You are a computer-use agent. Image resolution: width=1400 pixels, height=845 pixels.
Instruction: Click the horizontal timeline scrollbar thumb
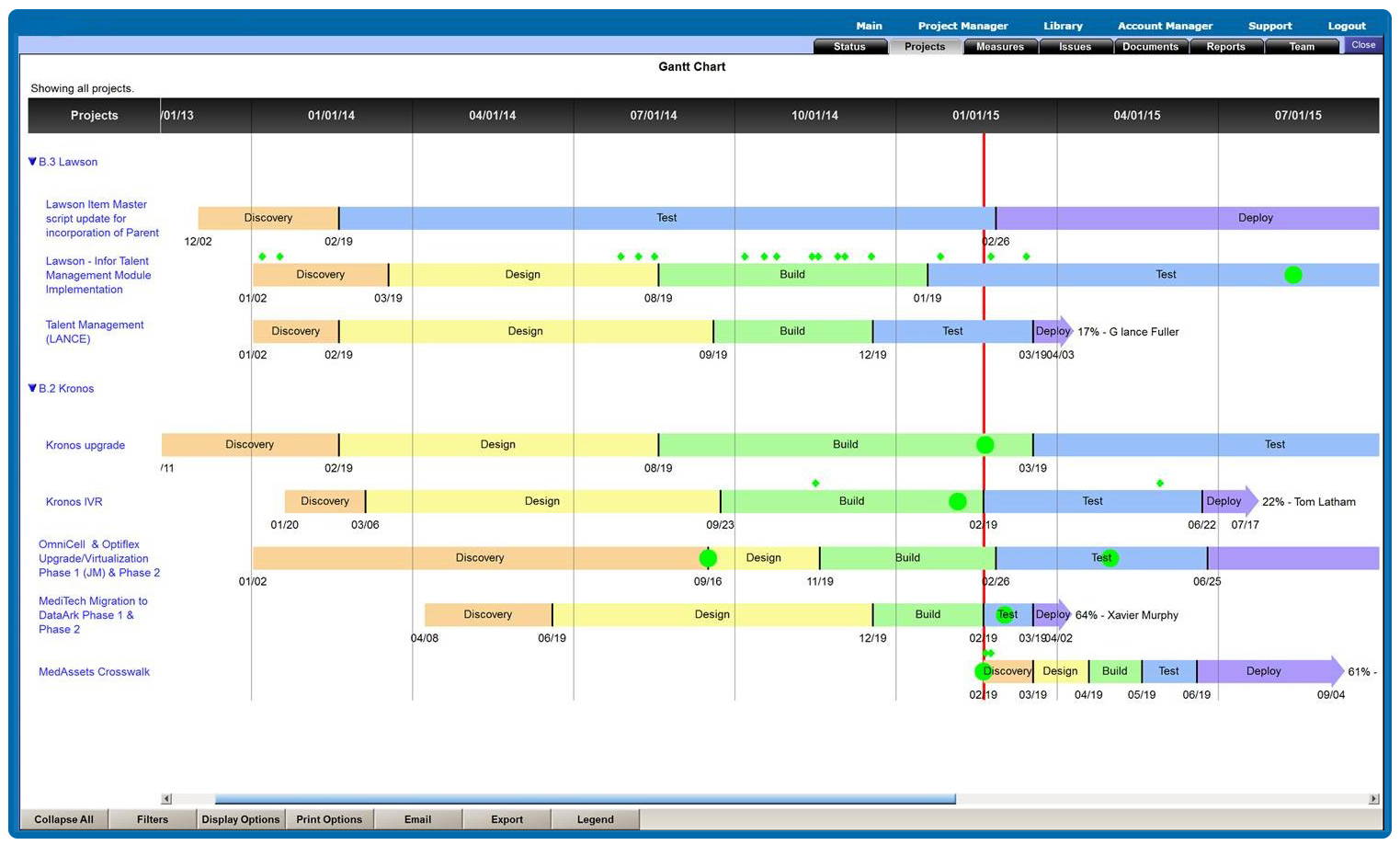click(x=585, y=799)
